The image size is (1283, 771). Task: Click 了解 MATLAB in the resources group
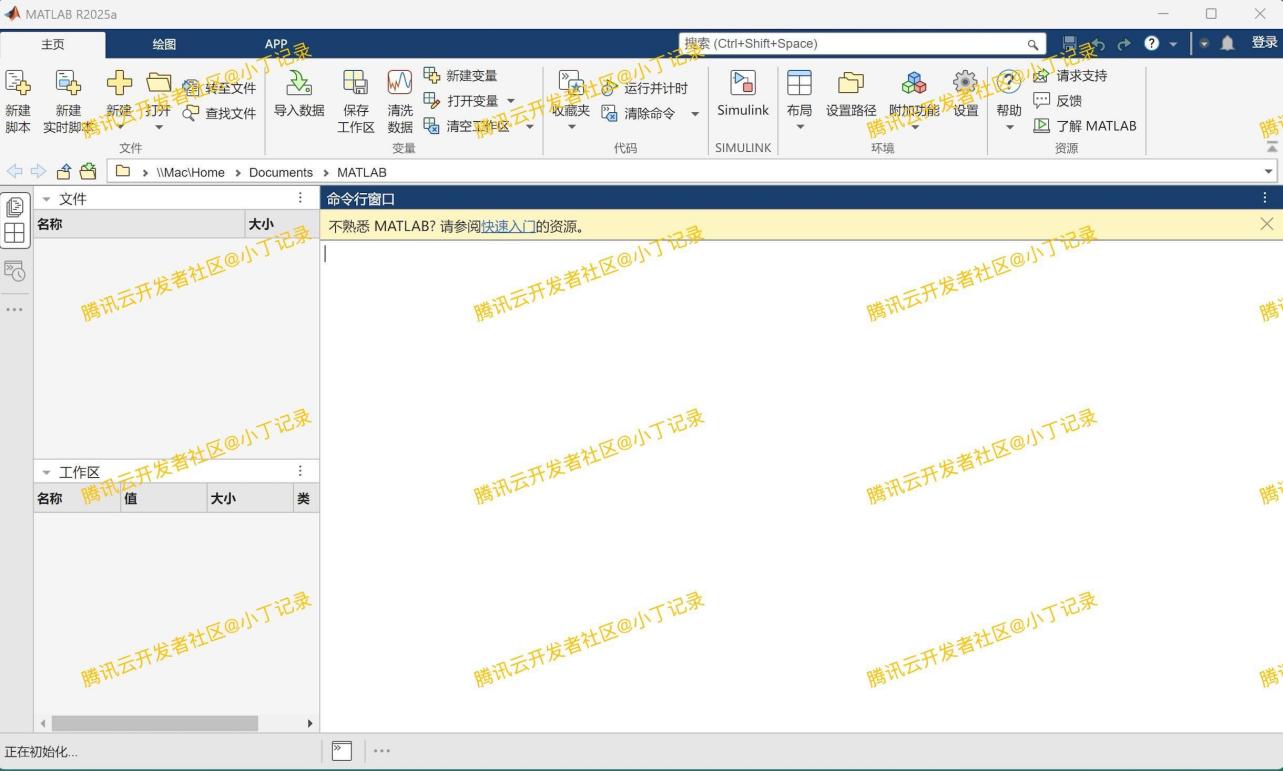tap(1085, 126)
